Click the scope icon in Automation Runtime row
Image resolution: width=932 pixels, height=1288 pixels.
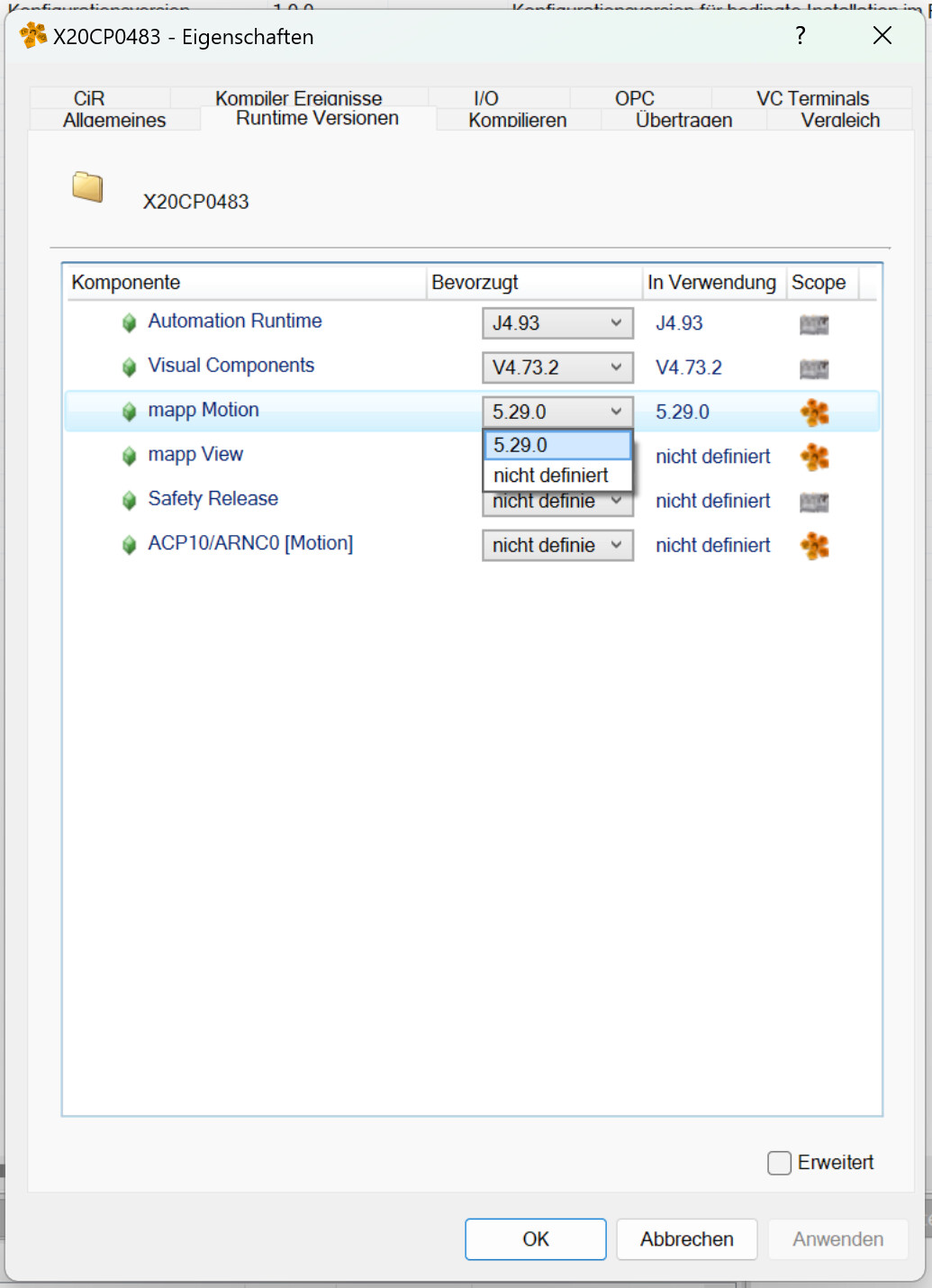point(814,324)
